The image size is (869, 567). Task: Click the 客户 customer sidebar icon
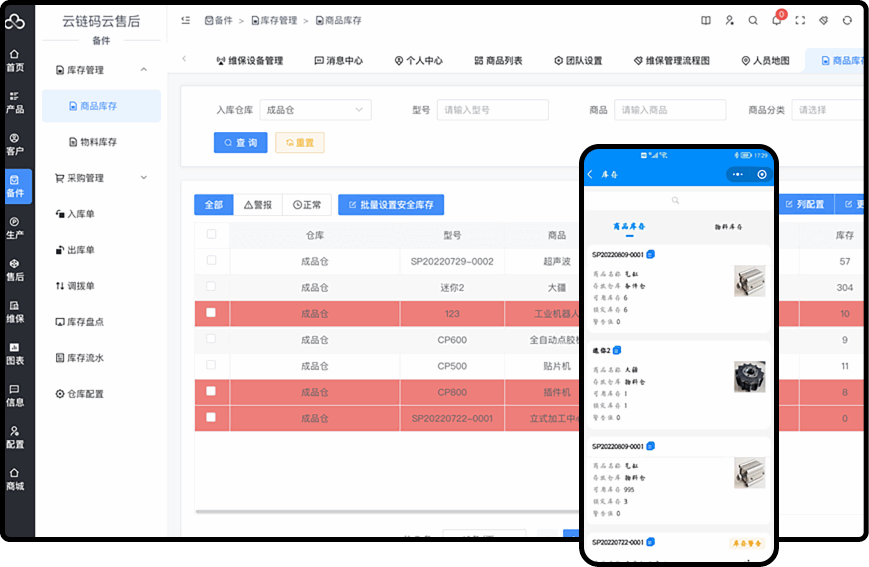(x=14, y=144)
